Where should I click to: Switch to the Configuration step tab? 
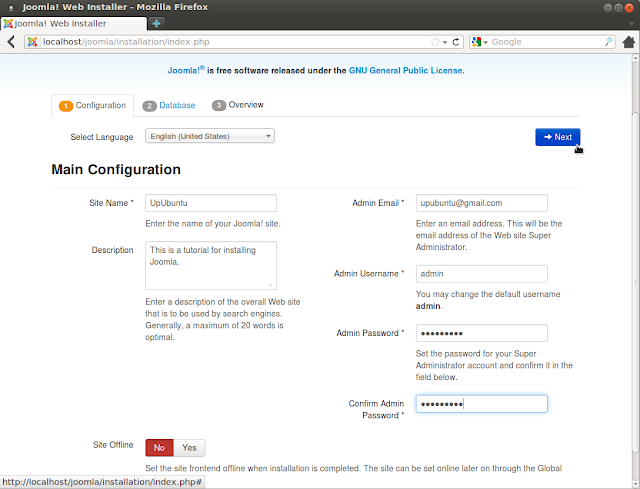(x=93, y=105)
